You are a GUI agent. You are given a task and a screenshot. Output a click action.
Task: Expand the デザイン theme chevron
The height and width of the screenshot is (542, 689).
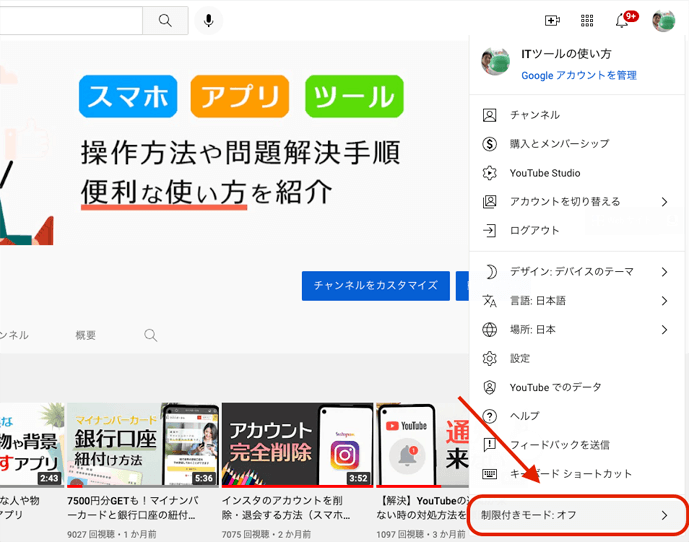(664, 272)
